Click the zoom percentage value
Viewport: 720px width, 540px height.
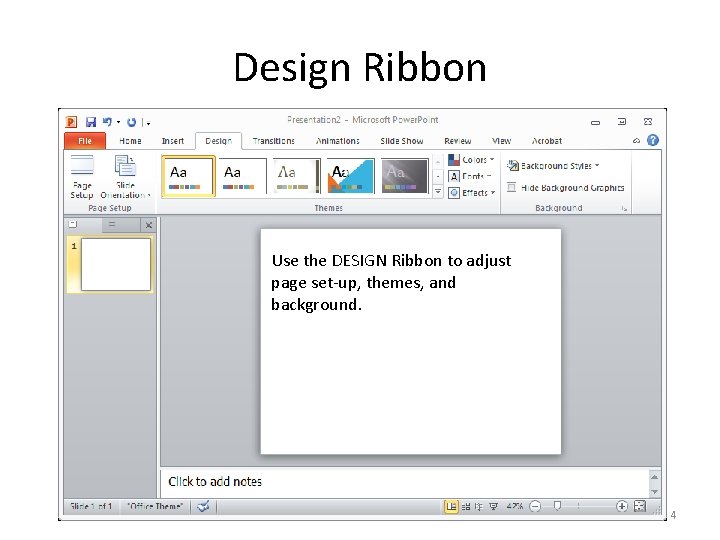pos(514,506)
